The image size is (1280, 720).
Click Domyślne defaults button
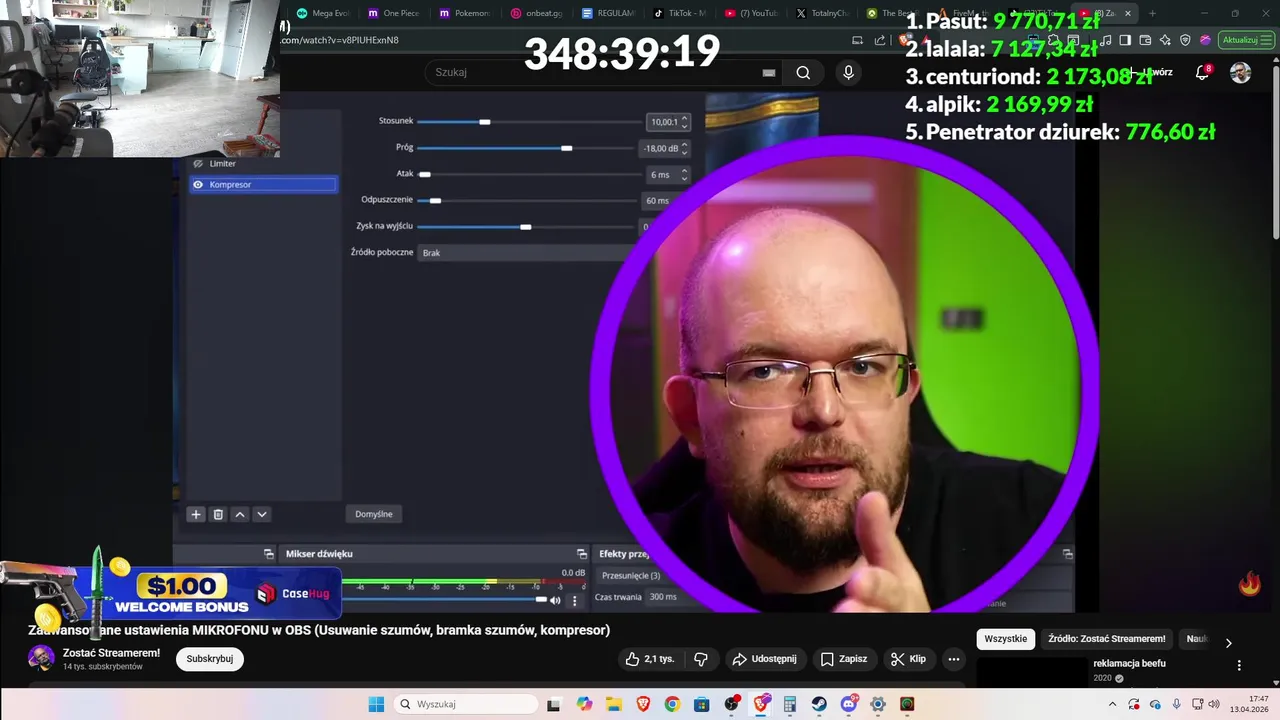(374, 514)
